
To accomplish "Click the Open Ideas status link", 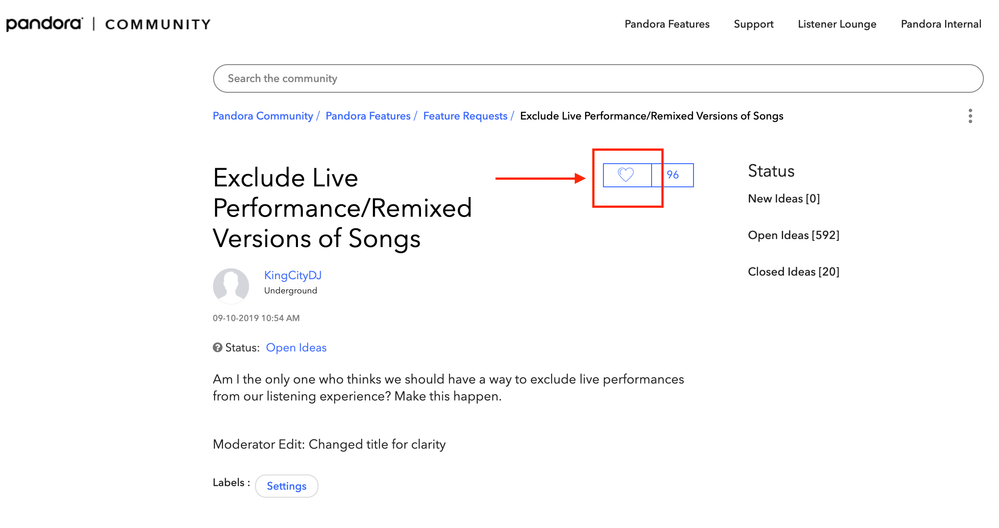I will tap(296, 348).
